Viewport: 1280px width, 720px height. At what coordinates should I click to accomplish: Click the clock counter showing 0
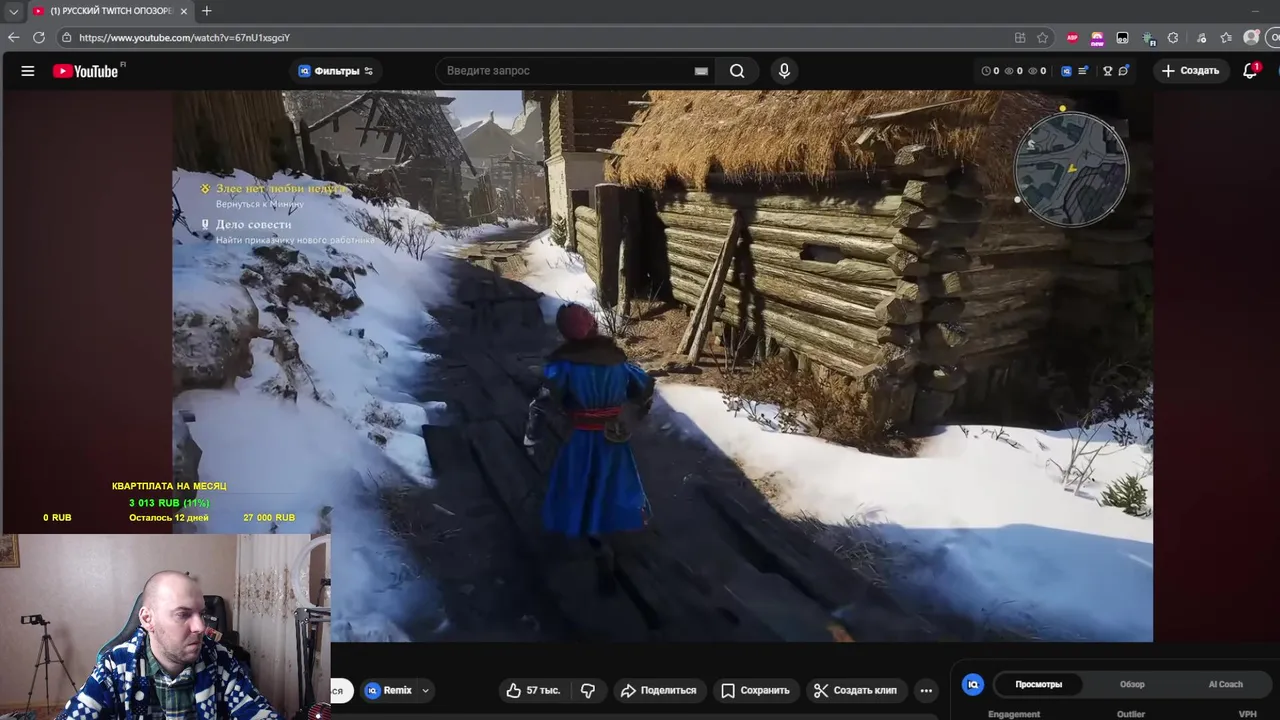click(991, 71)
